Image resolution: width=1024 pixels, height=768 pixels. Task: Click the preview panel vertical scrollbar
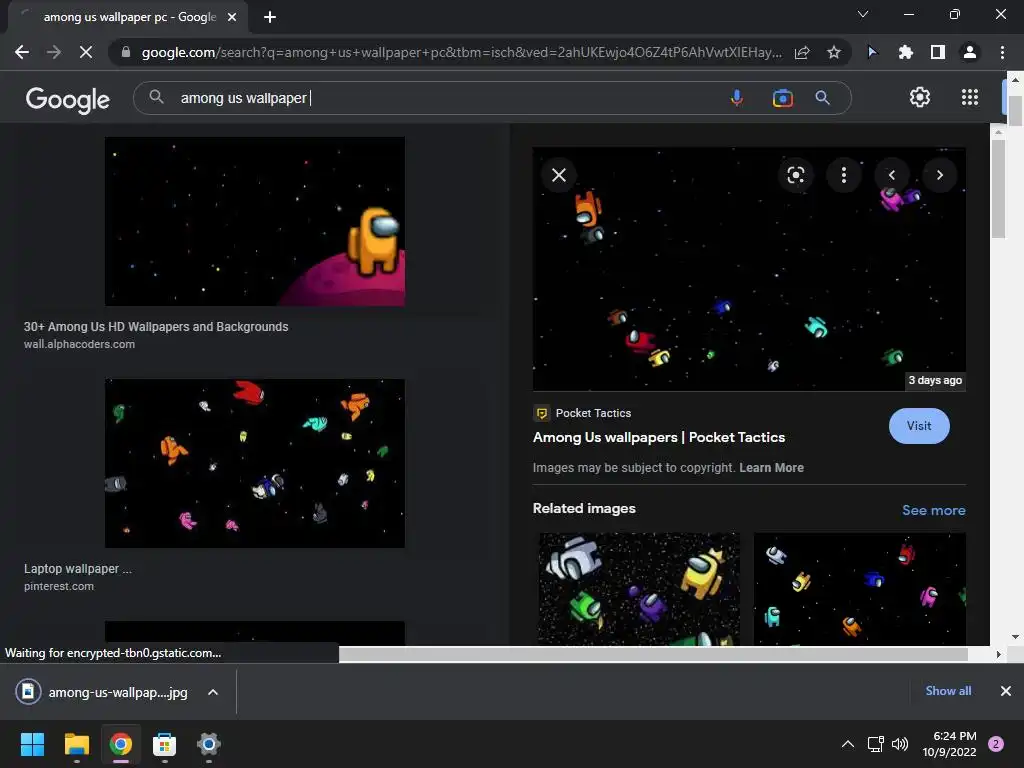pos(999,189)
